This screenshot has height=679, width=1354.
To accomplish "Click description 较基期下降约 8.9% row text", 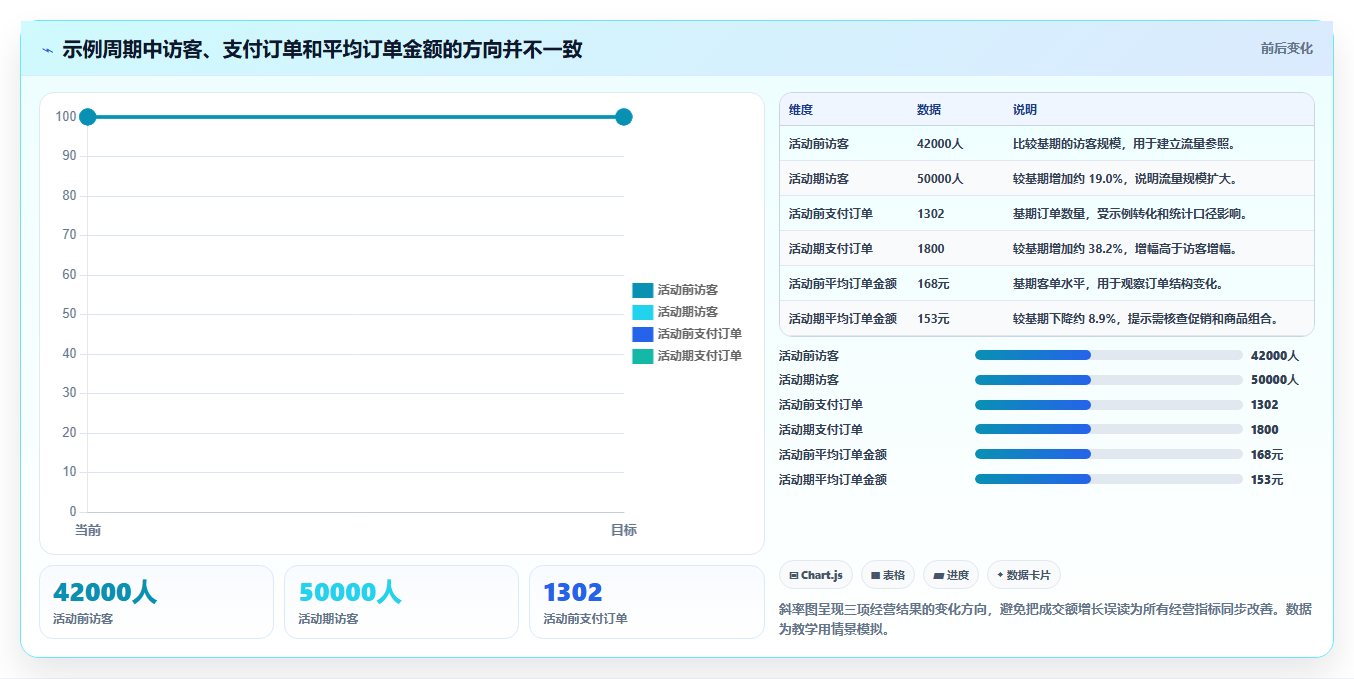I will pyautogui.click(x=1148, y=319).
